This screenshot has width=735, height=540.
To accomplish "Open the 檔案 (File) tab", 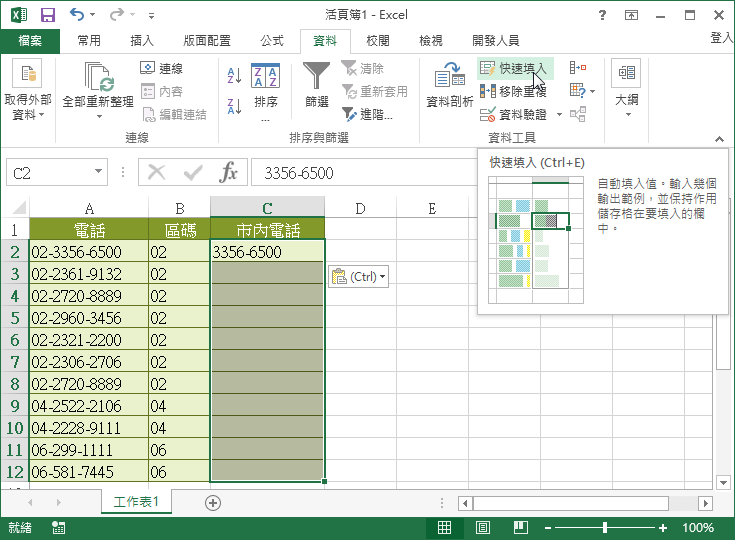I will point(30,41).
